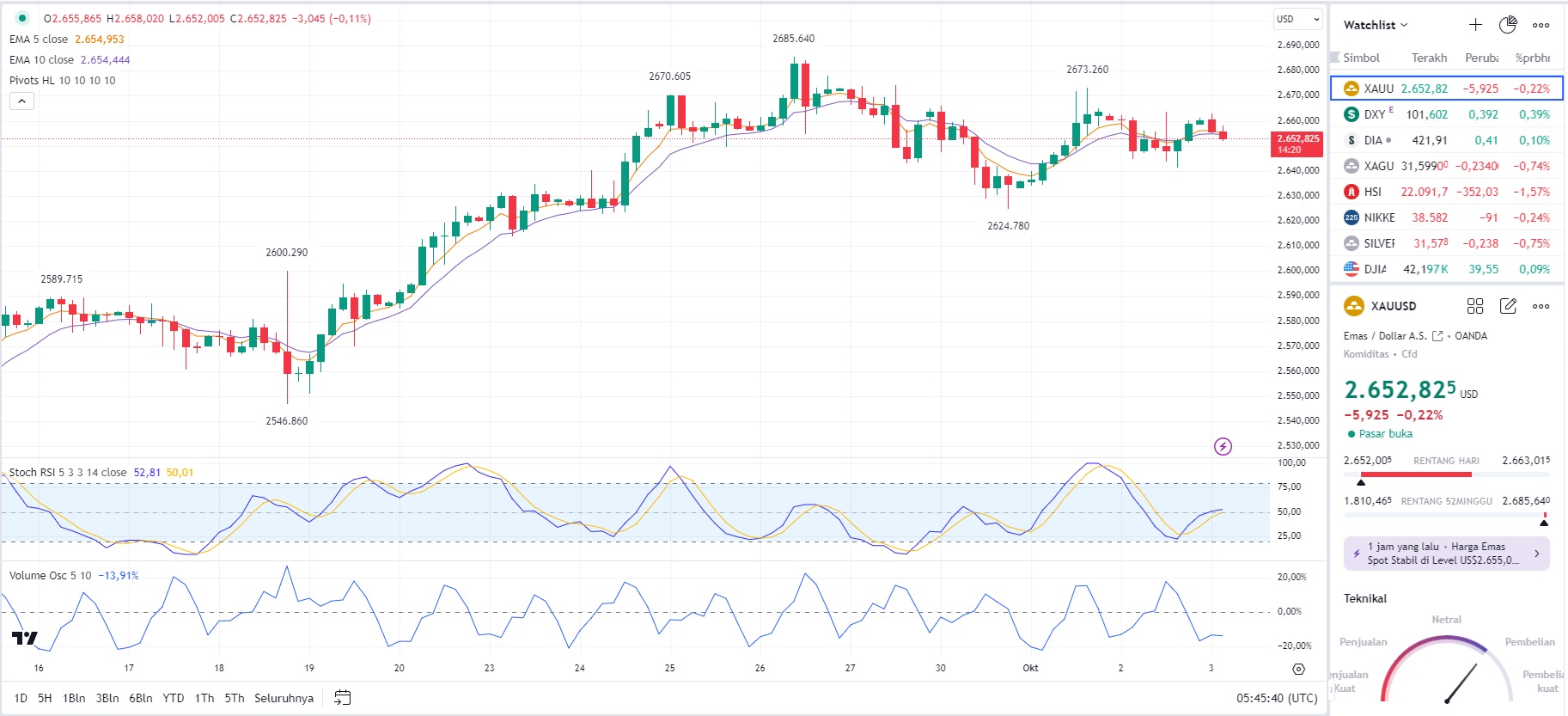Open the Harga Emas Spot news headline
This screenshot has height=716, width=1568.
point(1446,554)
